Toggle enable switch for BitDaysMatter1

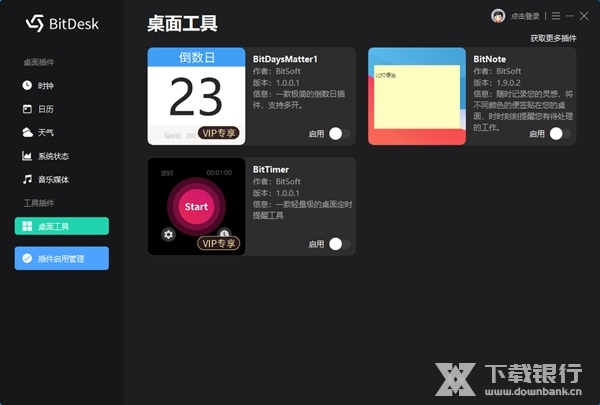pos(339,134)
